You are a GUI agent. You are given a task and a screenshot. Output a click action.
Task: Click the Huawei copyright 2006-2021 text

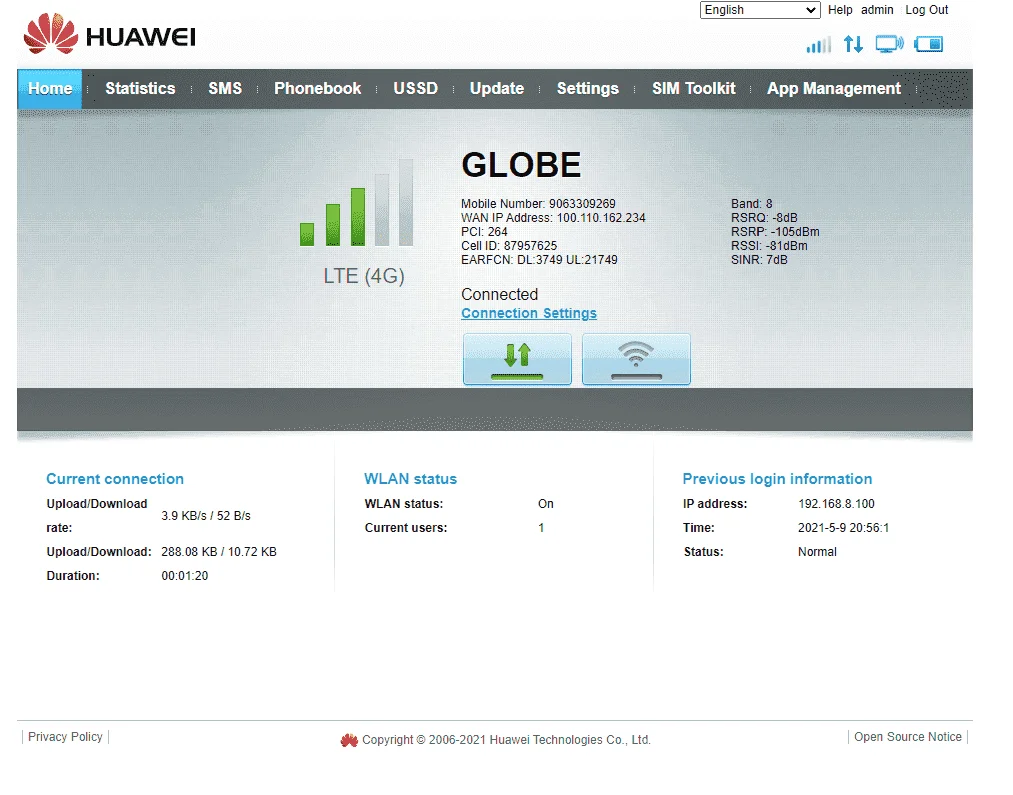[x=506, y=740]
